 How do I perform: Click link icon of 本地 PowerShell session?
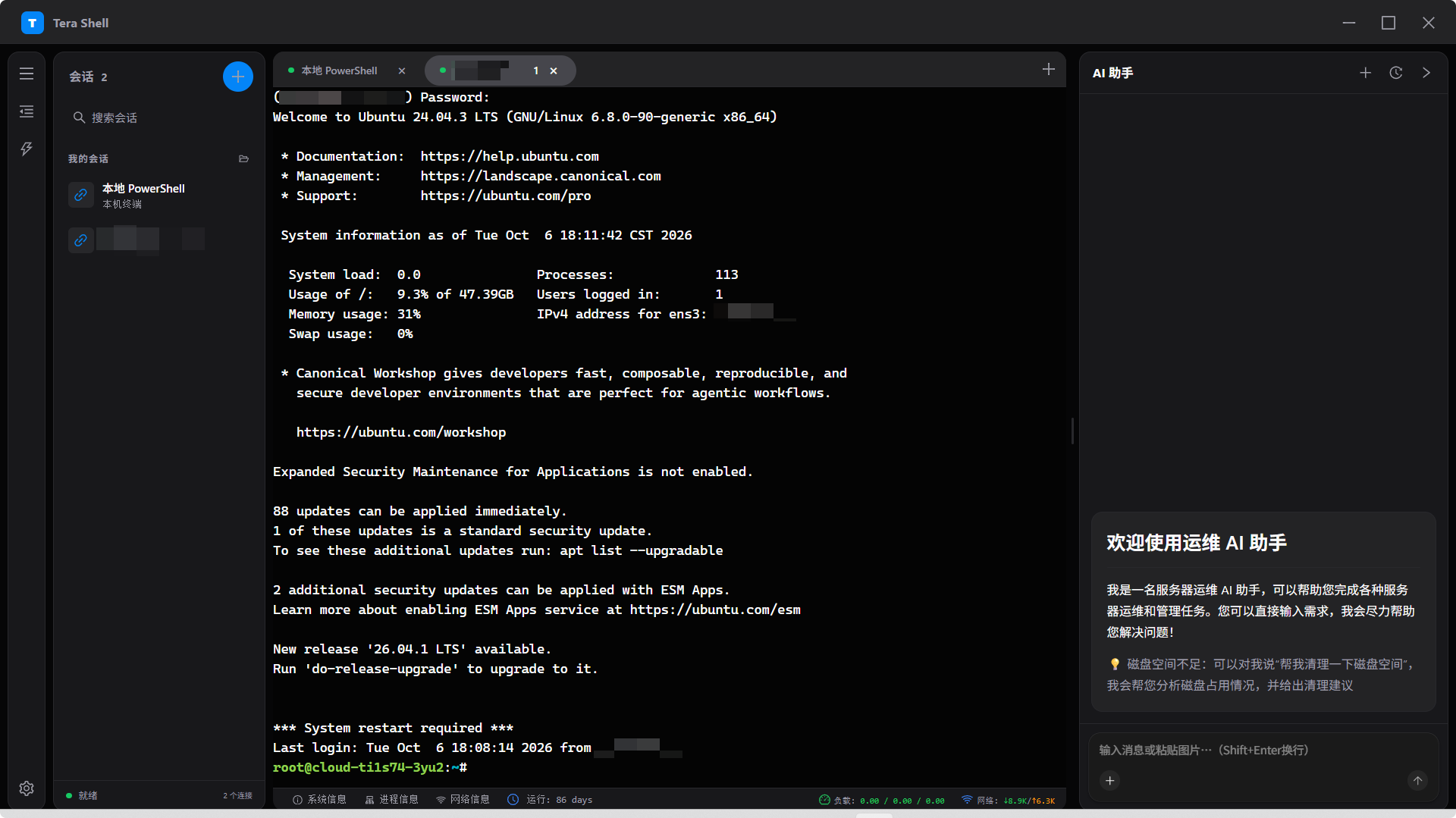81,195
